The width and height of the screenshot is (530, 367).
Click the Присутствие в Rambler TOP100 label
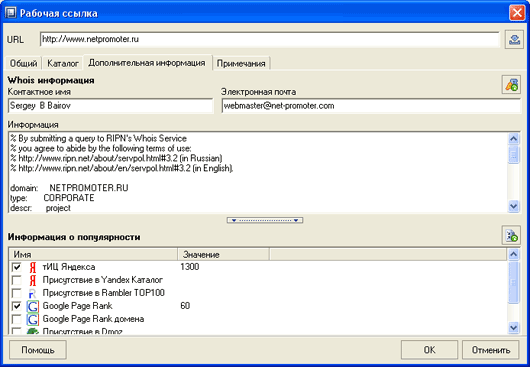pos(103,293)
